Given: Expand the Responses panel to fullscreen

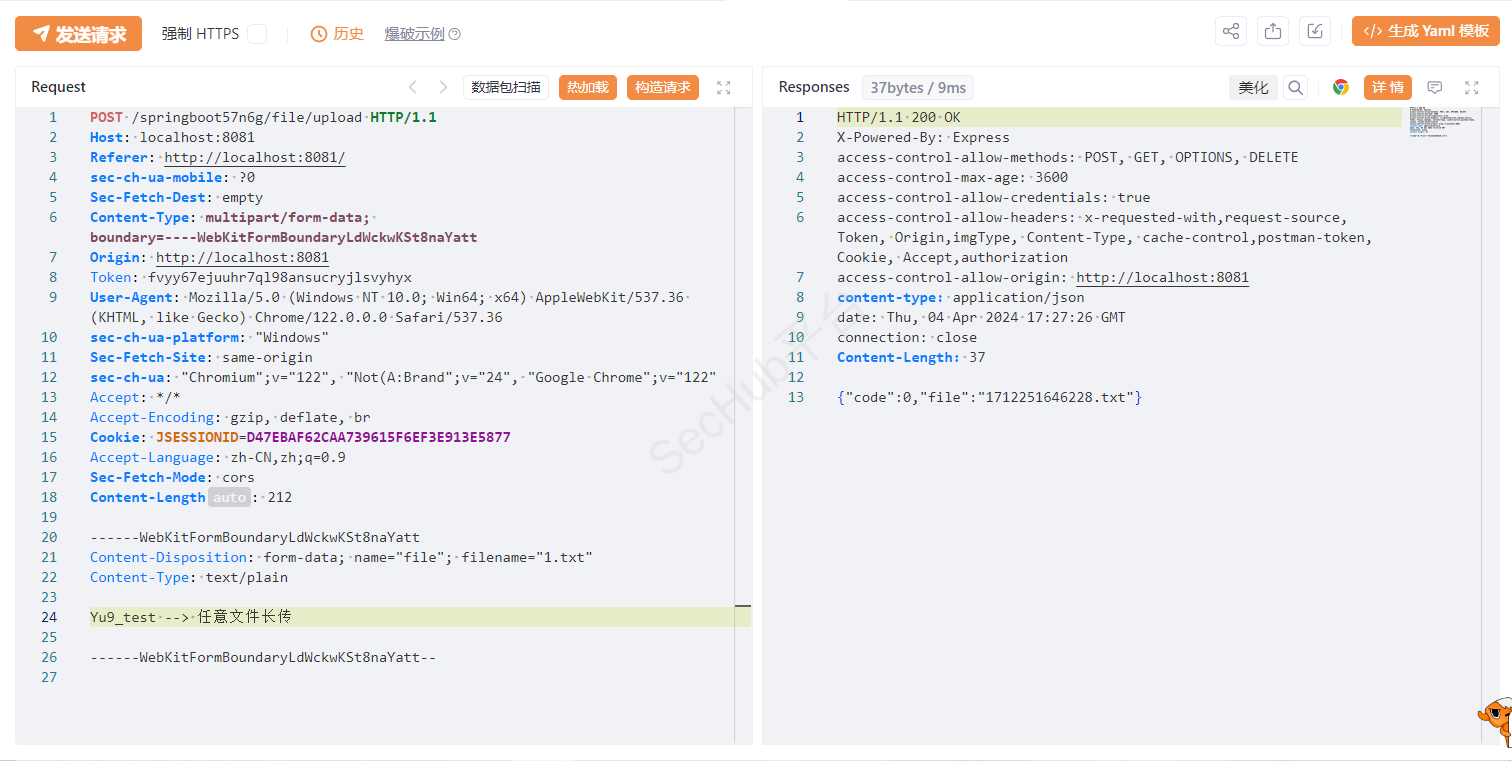Looking at the screenshot, I should tap(1471, 88).
